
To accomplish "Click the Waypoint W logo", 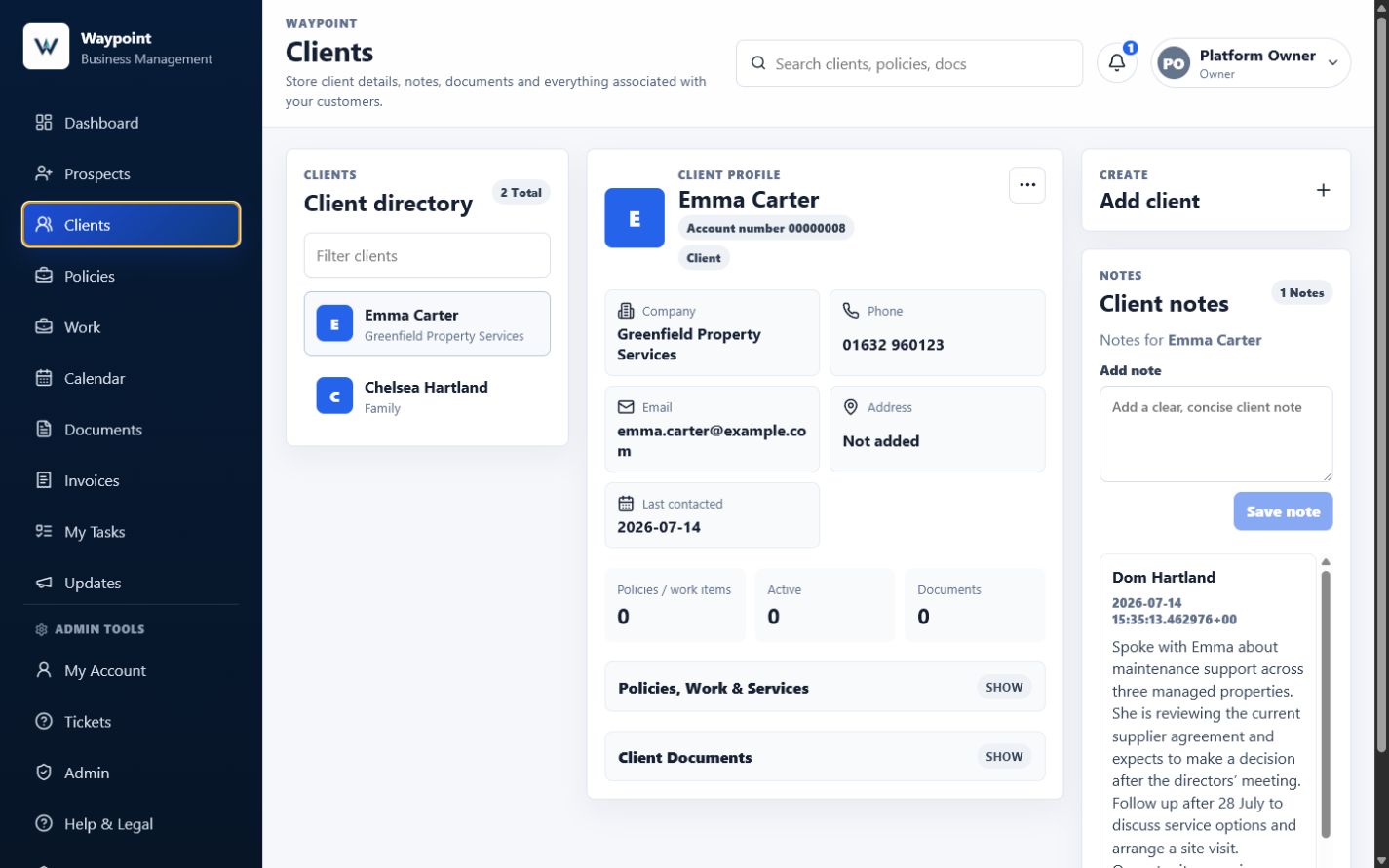I will 46,47.
